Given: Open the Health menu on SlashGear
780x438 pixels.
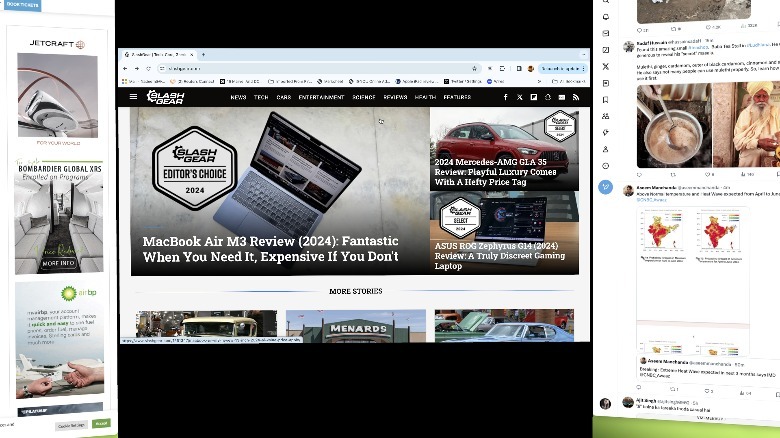Looking at the screenshot, I should (x=425, y=97).
